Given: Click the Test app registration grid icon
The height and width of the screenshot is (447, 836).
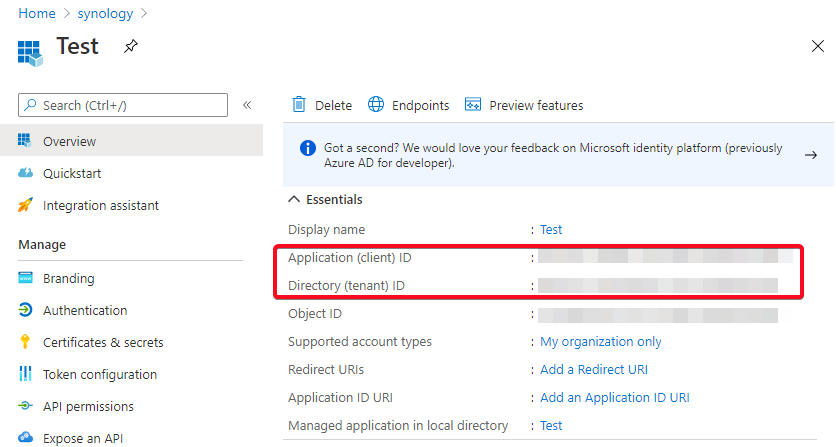Looking at the screenshot, I should click(x=30, y=53).
